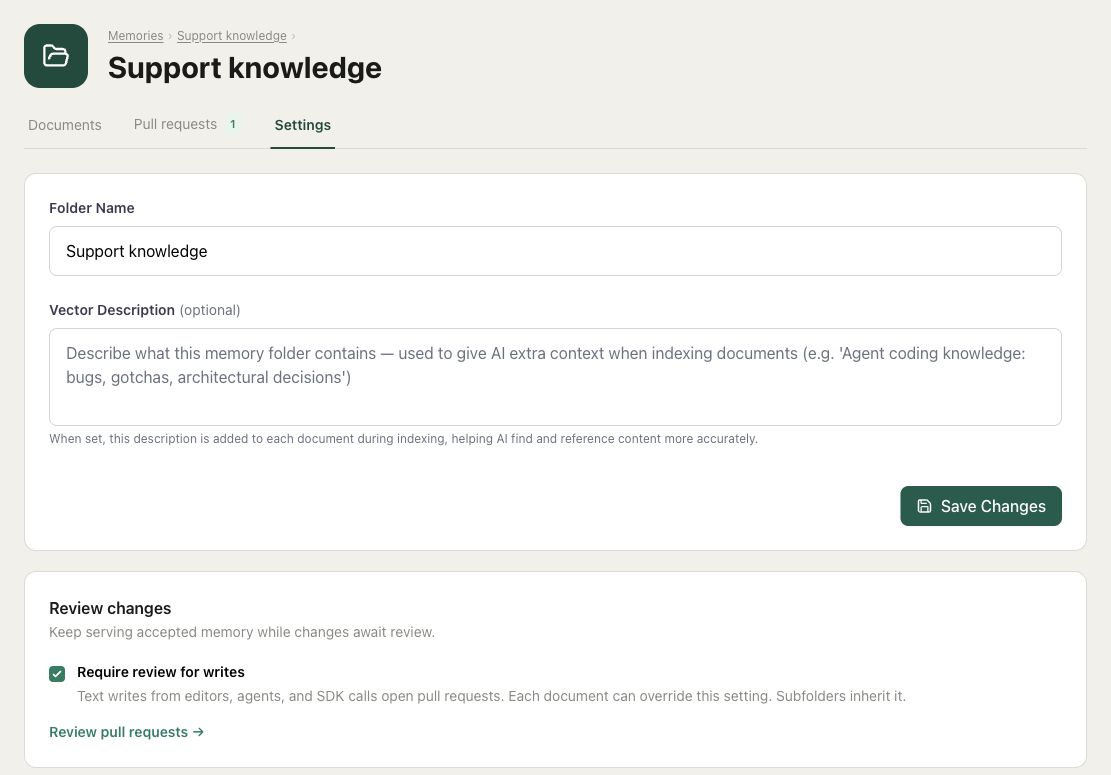Click the Folder Name field label
The width and height of the screenshot is (1111, 775).
tap(91, 208)
